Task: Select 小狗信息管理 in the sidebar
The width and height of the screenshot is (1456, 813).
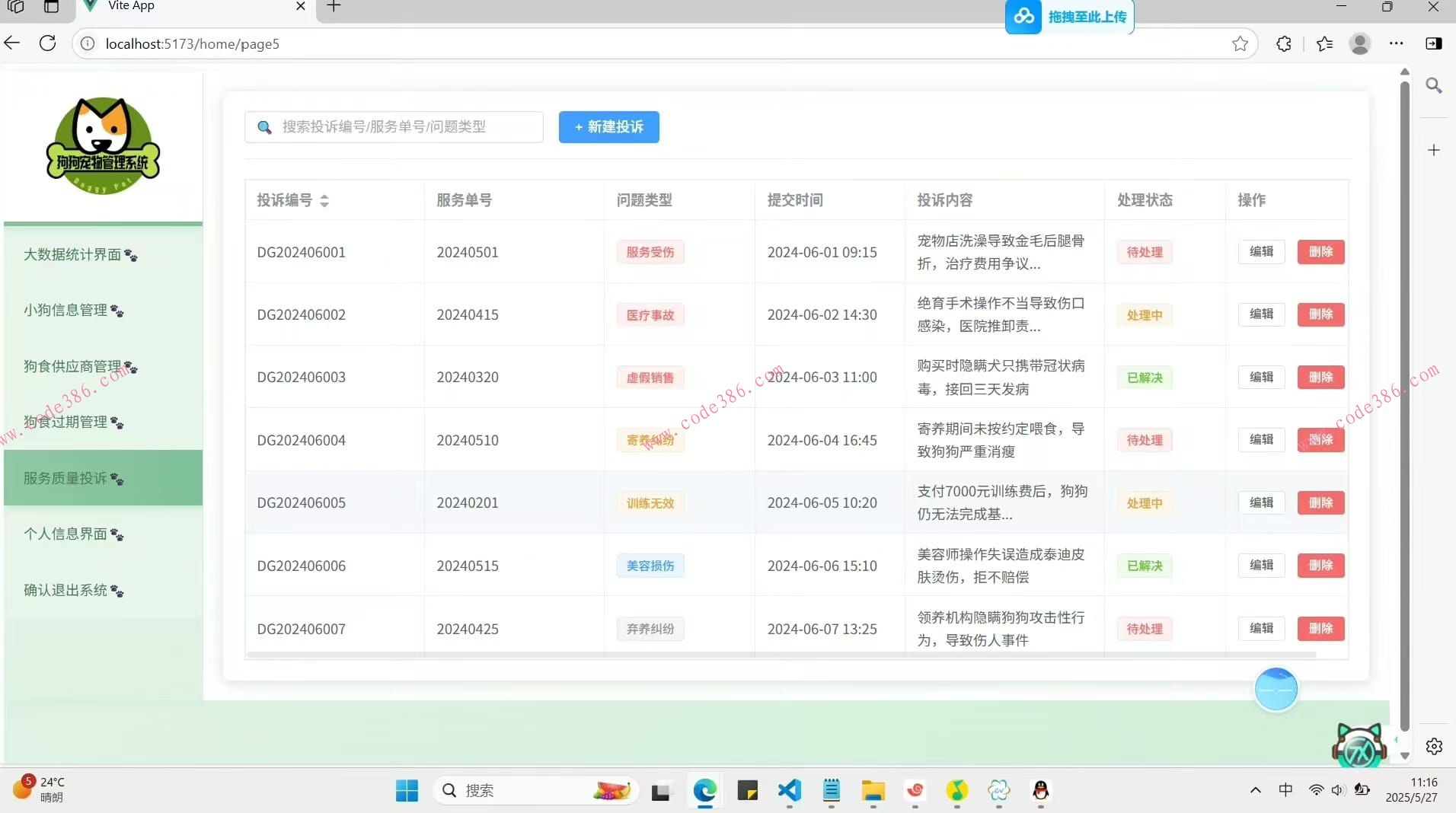Action: point(73,311)
